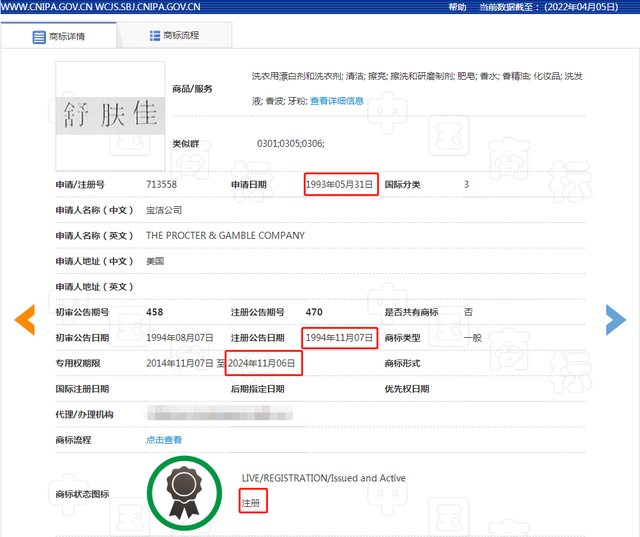Screen dimensions: 640x537
Task: Select applicant name 宝洁公司
Action: coord(164,210)
